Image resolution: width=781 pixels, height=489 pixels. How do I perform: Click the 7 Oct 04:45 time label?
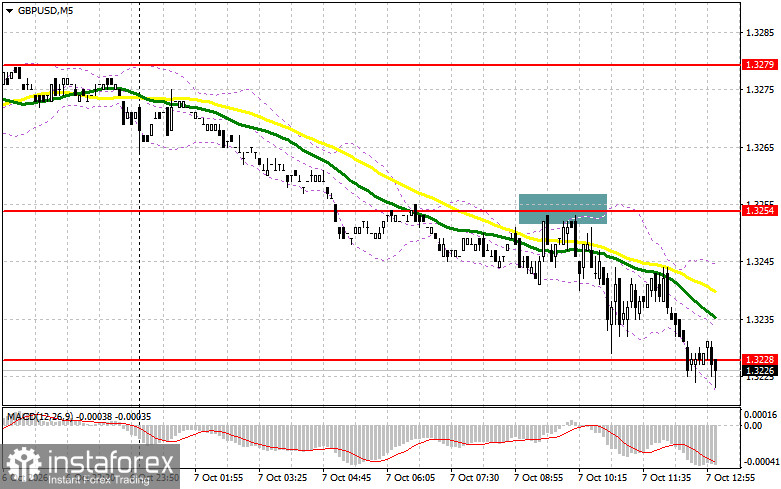[346, 478]
